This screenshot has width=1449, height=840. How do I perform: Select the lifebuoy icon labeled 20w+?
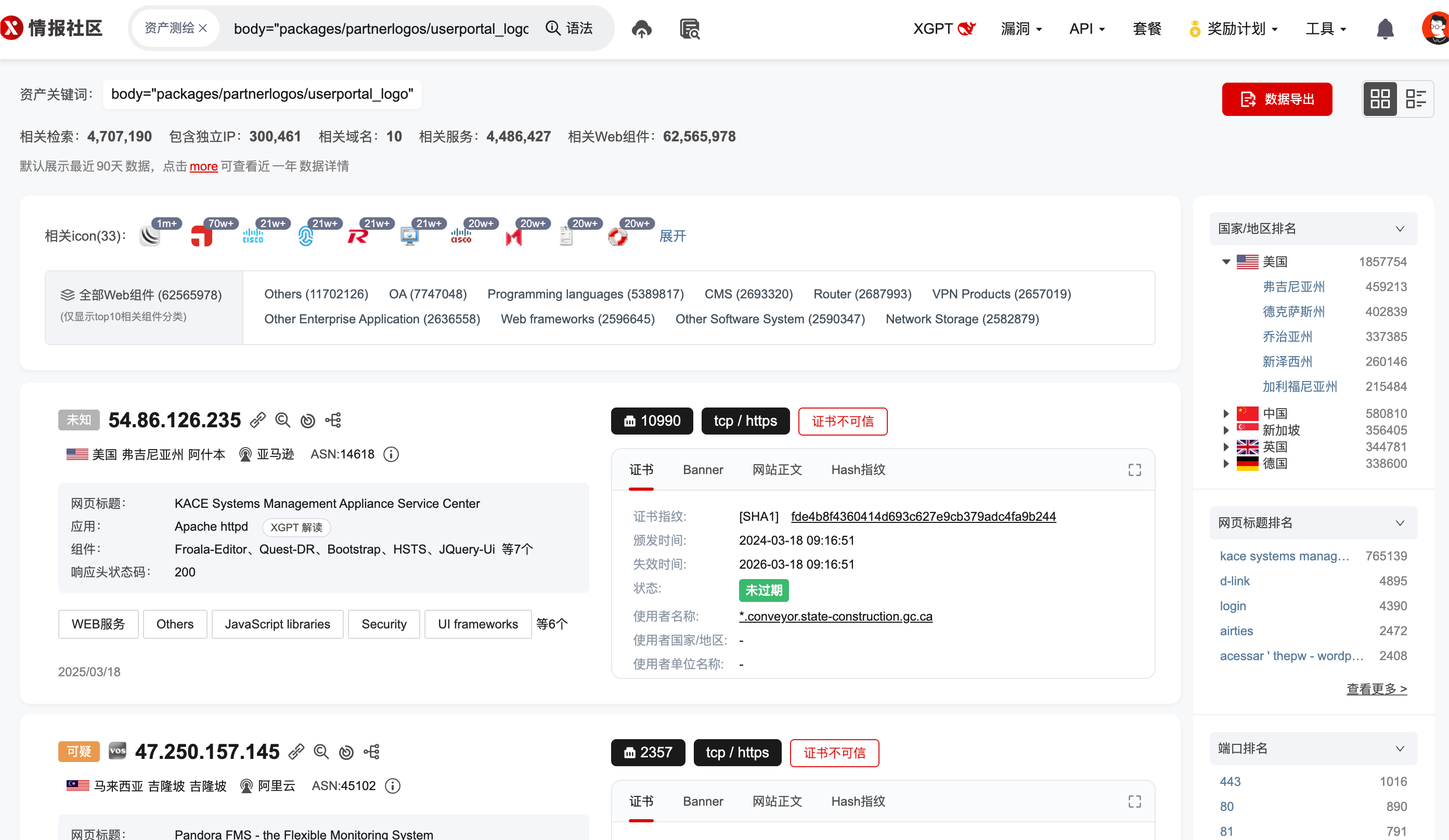617,235
